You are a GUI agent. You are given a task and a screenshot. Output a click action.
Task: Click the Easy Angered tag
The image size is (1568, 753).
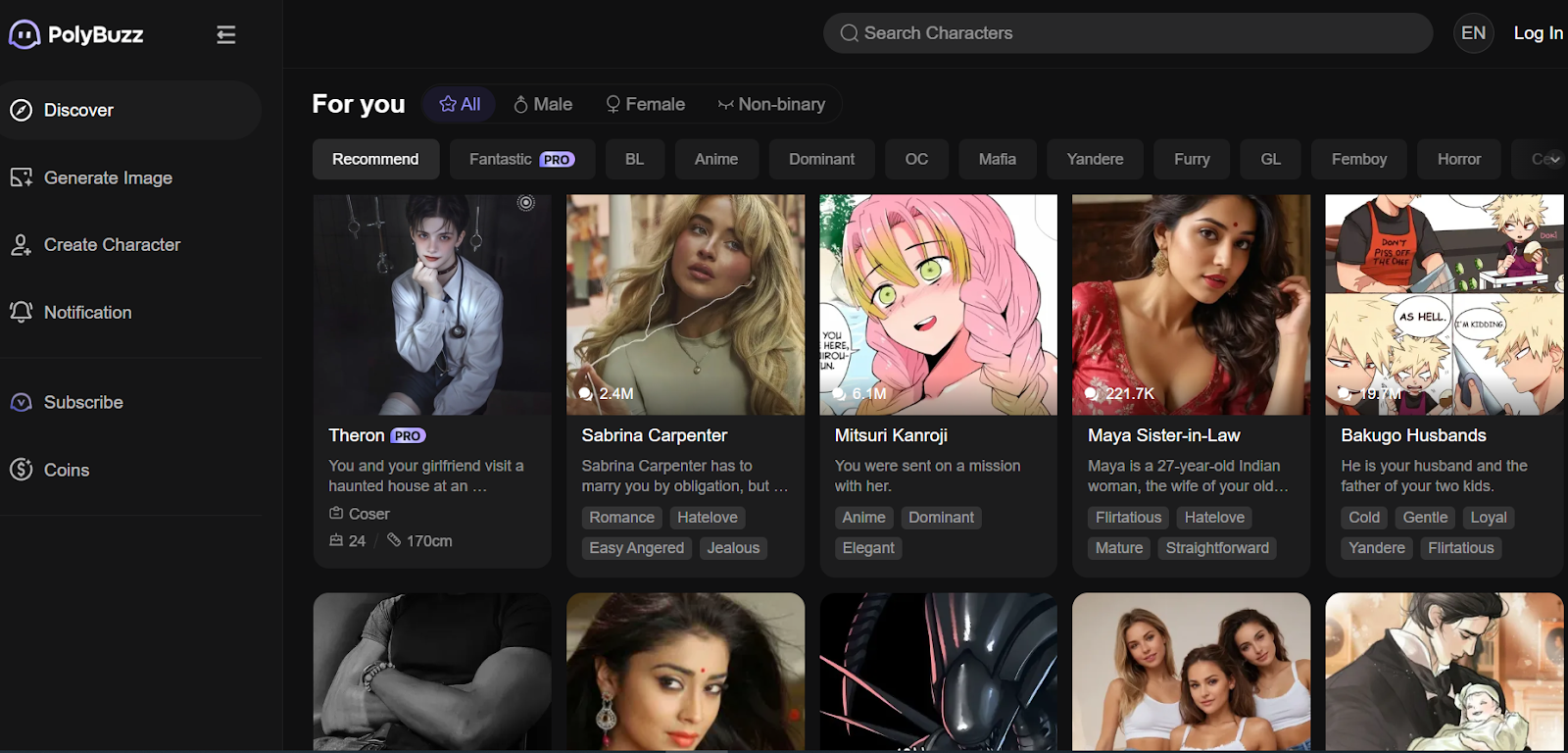[x=637, y=548]
